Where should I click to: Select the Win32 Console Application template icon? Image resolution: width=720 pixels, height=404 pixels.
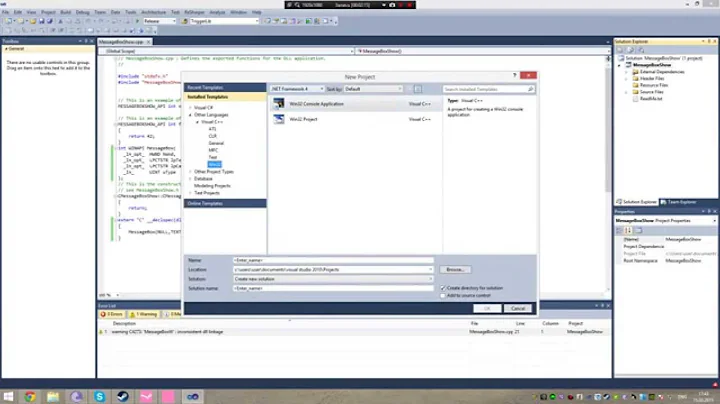tap(279, 104)
